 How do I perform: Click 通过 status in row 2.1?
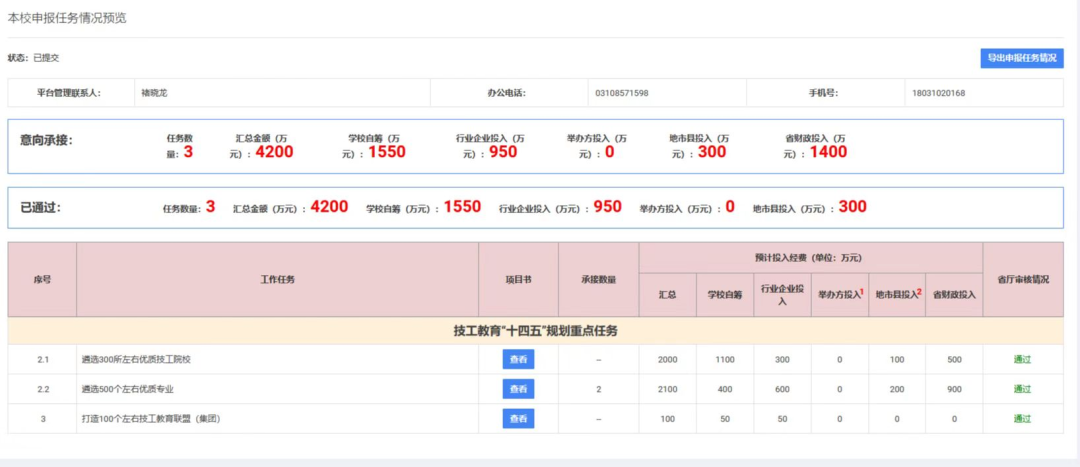(1022, 360)
